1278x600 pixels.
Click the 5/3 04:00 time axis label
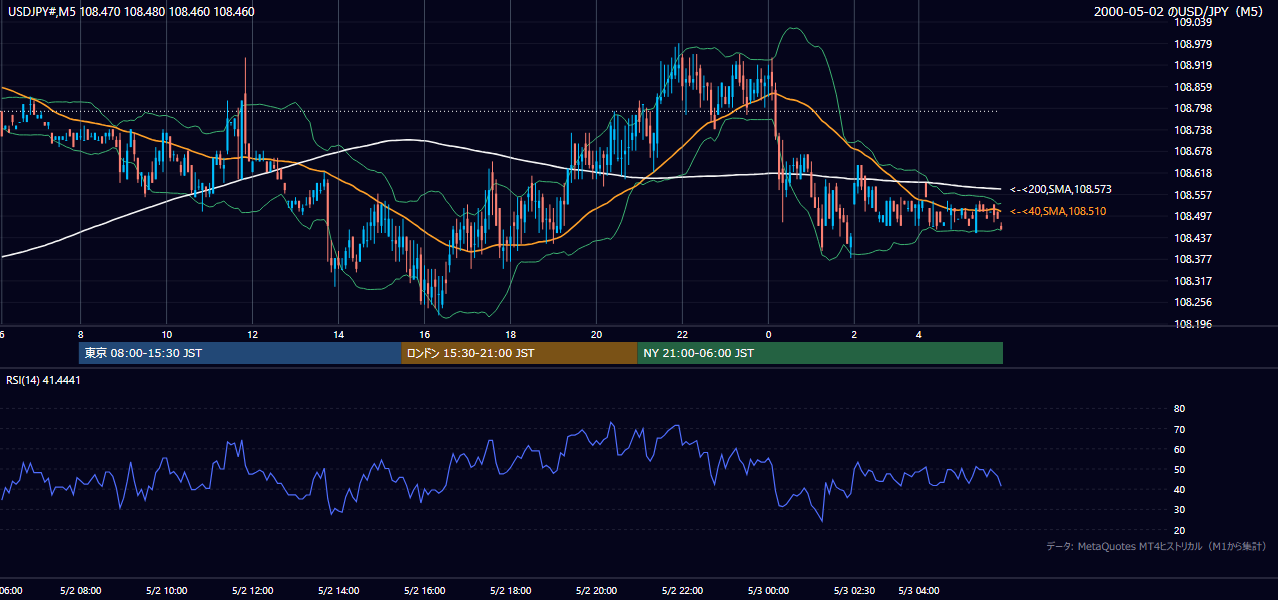(919, 591)
